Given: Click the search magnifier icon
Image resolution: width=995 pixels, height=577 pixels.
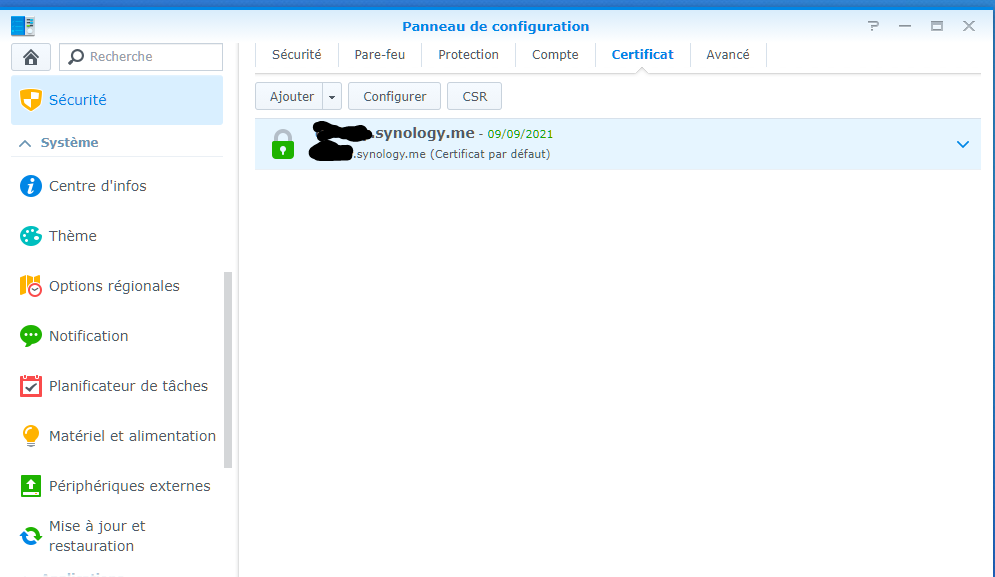Looking at the screenshot, I should click(x=76, y=56).
